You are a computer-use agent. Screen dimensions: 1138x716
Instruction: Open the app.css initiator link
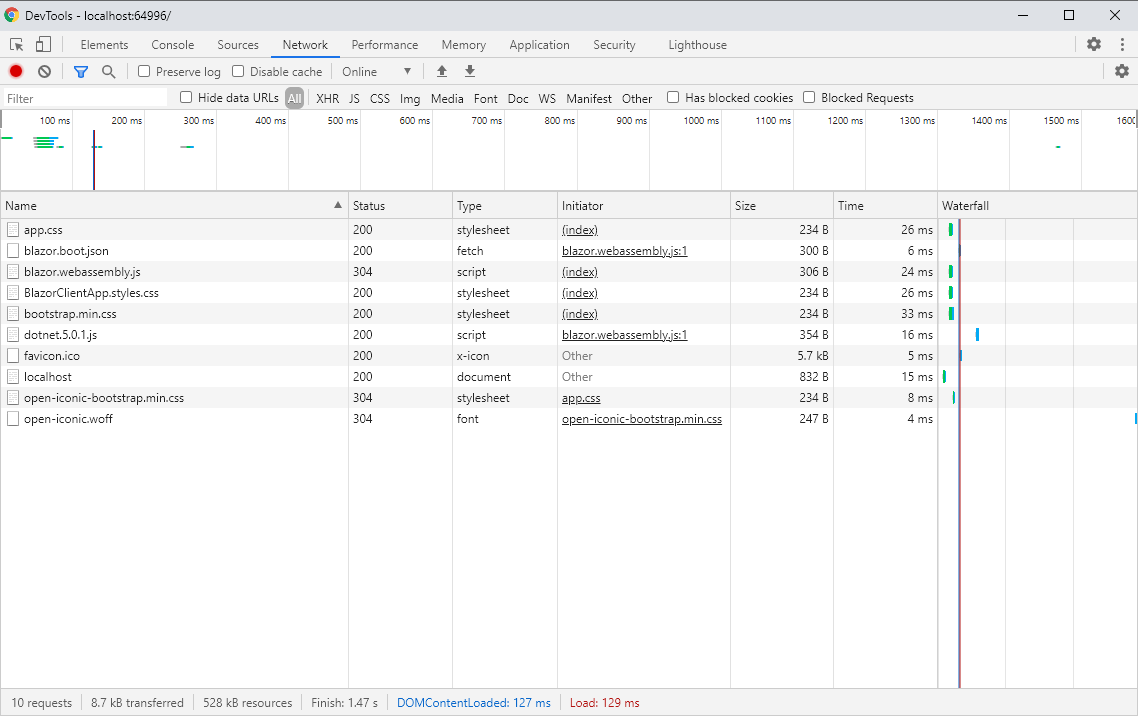point(581,397)
